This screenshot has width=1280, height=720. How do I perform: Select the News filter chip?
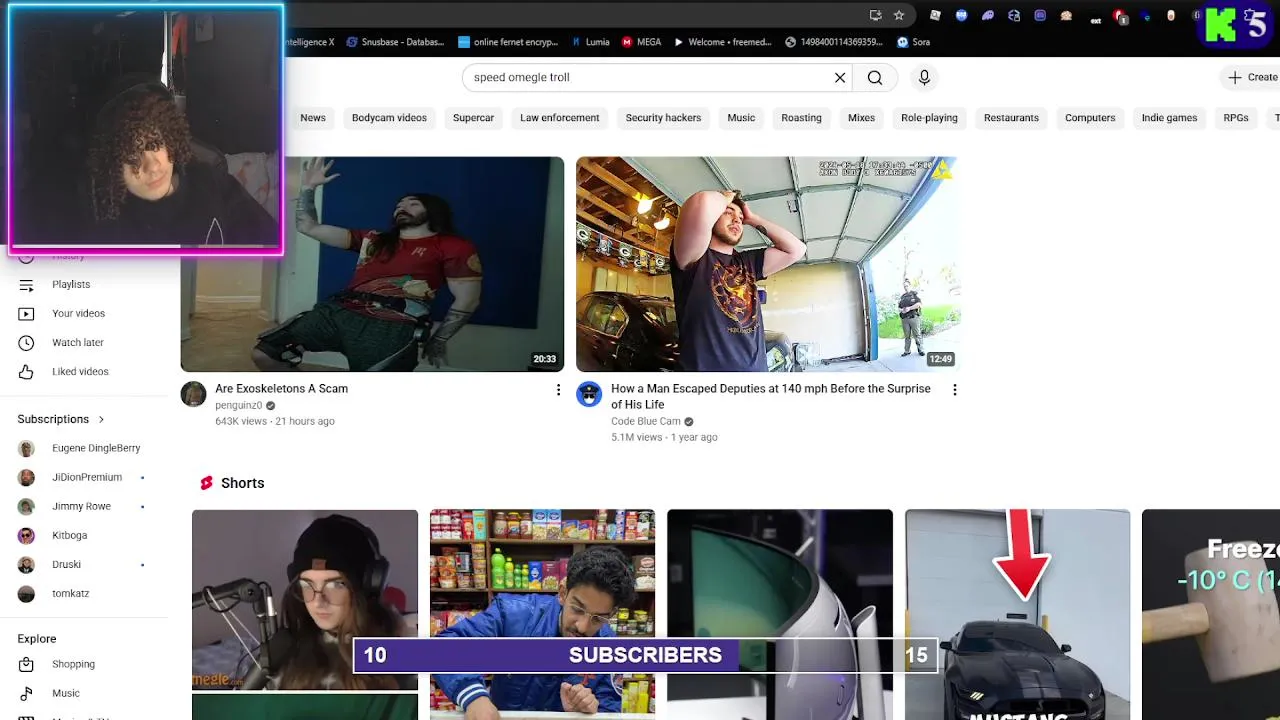click(x=313, y=118)
